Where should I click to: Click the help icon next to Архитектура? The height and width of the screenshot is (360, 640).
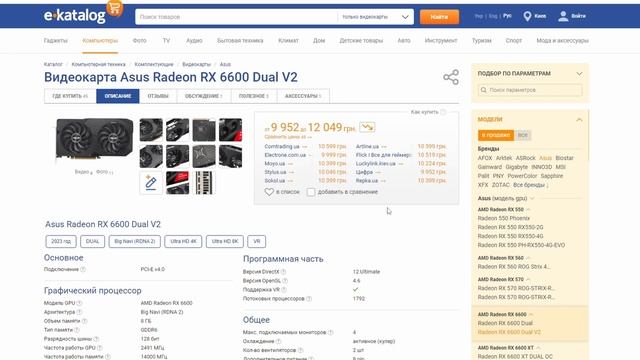point(79,312)
